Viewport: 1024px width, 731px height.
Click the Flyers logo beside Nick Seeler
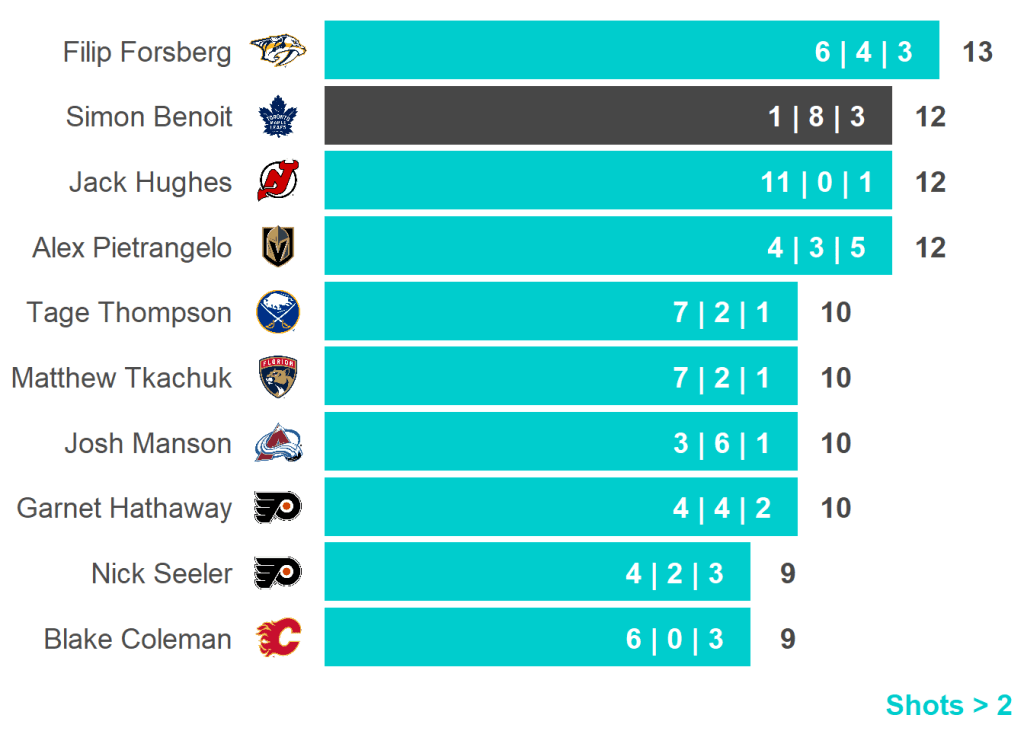(278, 573)
